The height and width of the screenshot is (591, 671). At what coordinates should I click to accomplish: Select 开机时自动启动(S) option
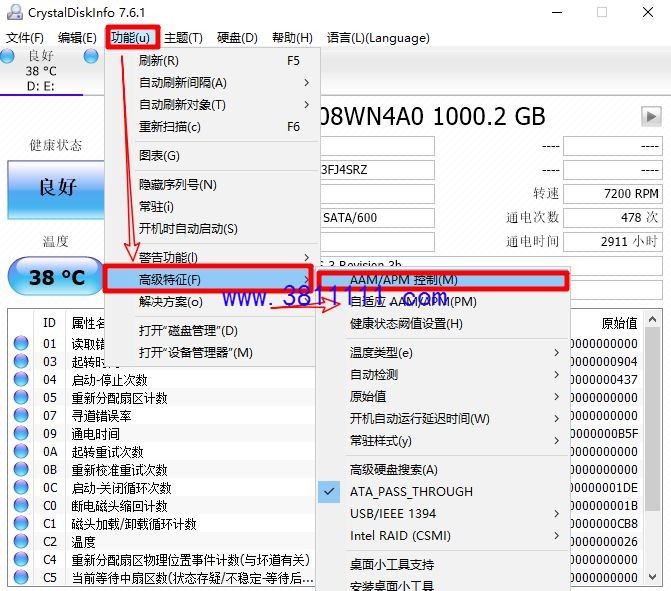point(213,229)
